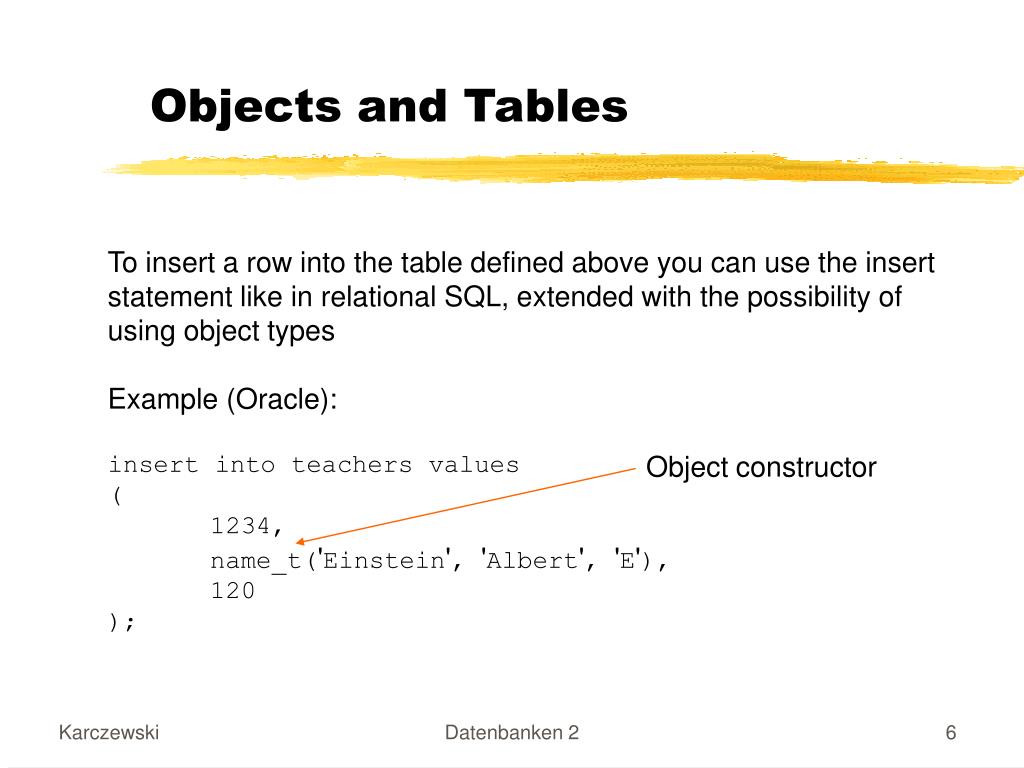Click the 'Albert' string literal
1024x768 pixels.
pyautogui.click(x=532, y=561)
